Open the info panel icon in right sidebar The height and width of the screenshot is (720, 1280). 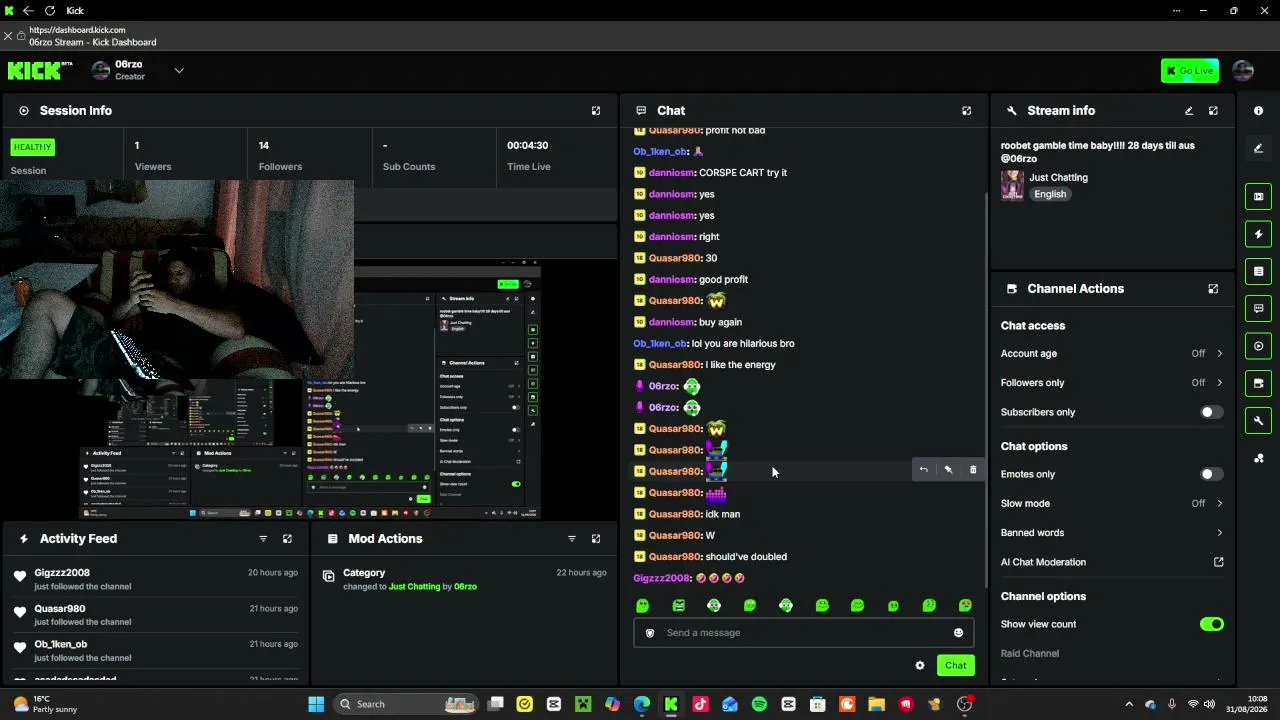(x=1258, y=111)
